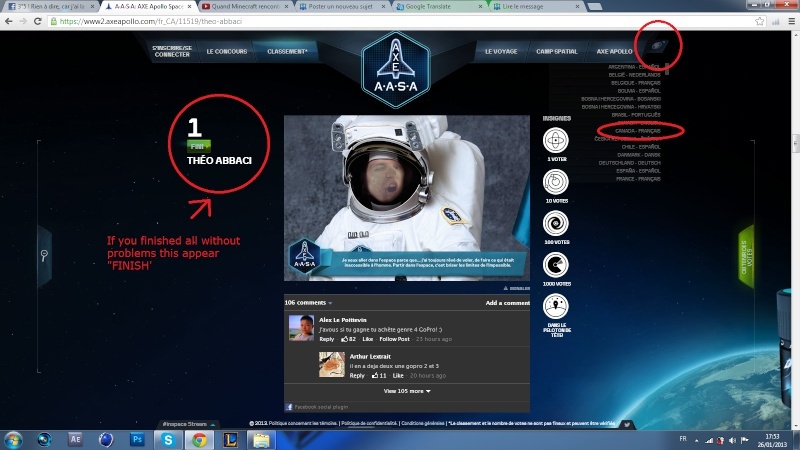Select France - Français in country list
The height and width of the screenshot is (450, 800).
click(638, 179)
